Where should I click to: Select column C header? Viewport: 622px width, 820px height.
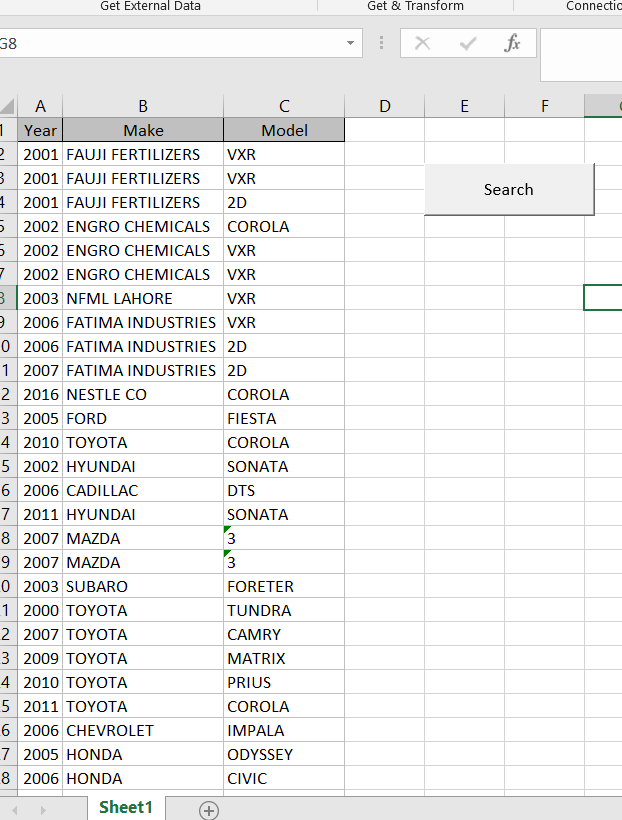click(284, 106)
